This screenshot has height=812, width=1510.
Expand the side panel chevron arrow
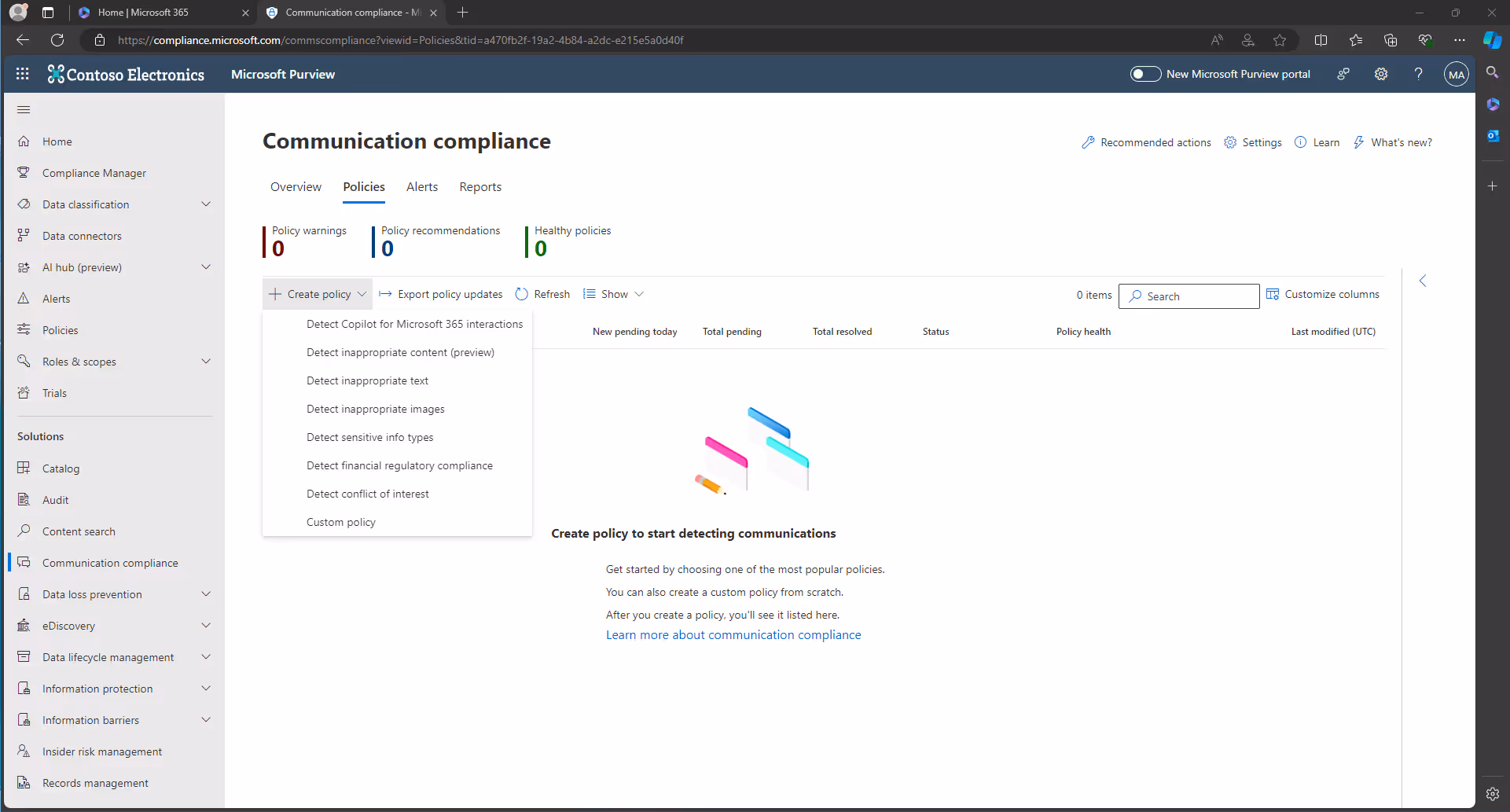pyautogui.click(x=1423, y=281)
